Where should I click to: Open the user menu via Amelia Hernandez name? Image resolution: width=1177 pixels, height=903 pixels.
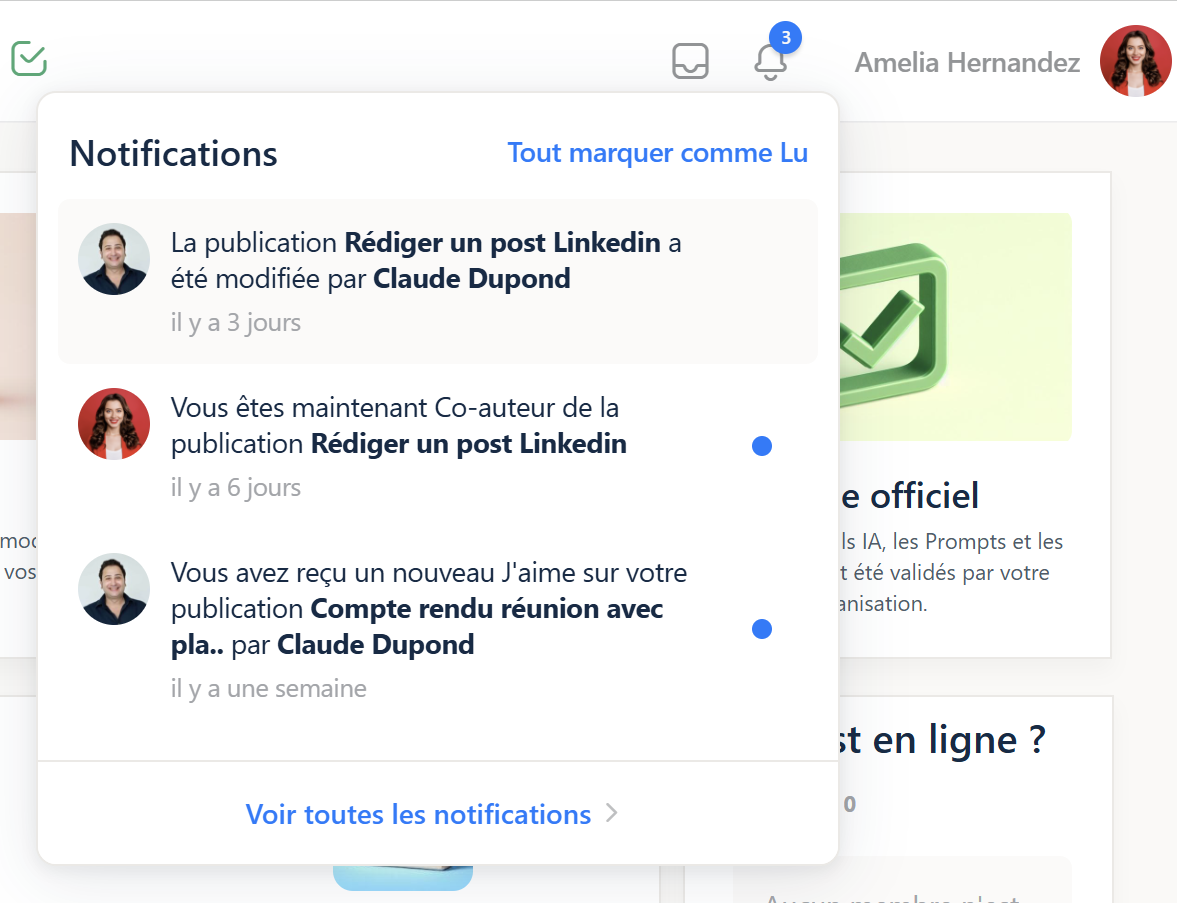click(x=967, y=63)
